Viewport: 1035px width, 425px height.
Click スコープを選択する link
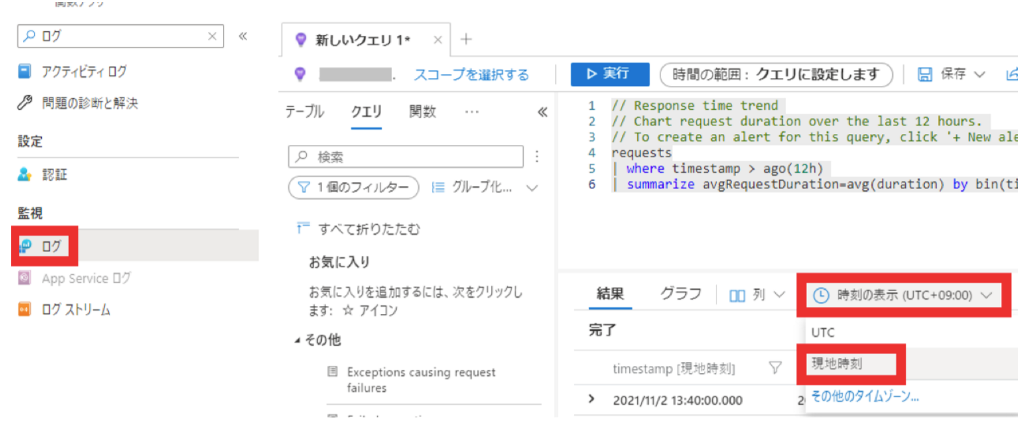471,75
